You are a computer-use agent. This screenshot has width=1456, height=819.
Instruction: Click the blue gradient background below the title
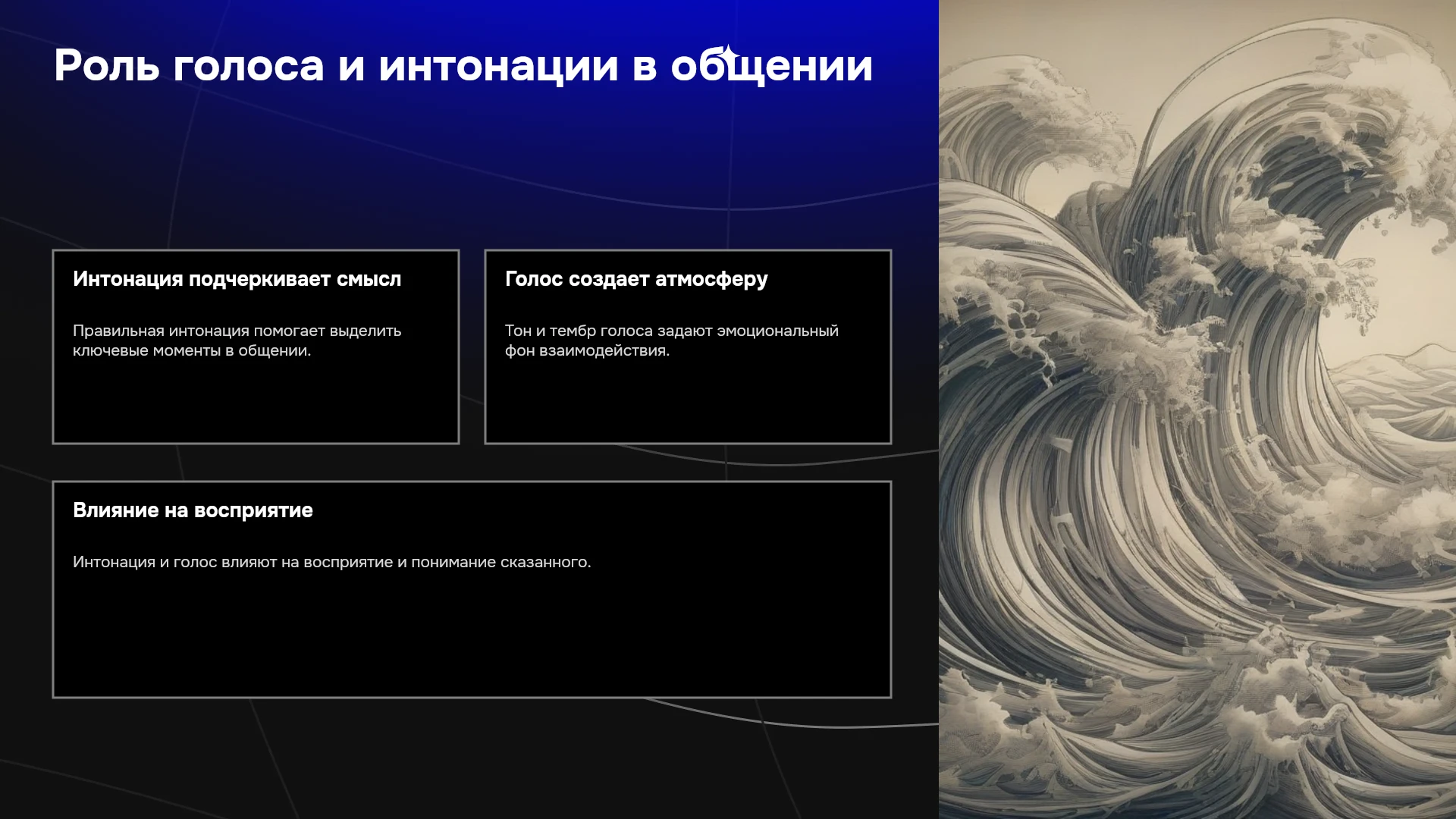pos(470,152)
